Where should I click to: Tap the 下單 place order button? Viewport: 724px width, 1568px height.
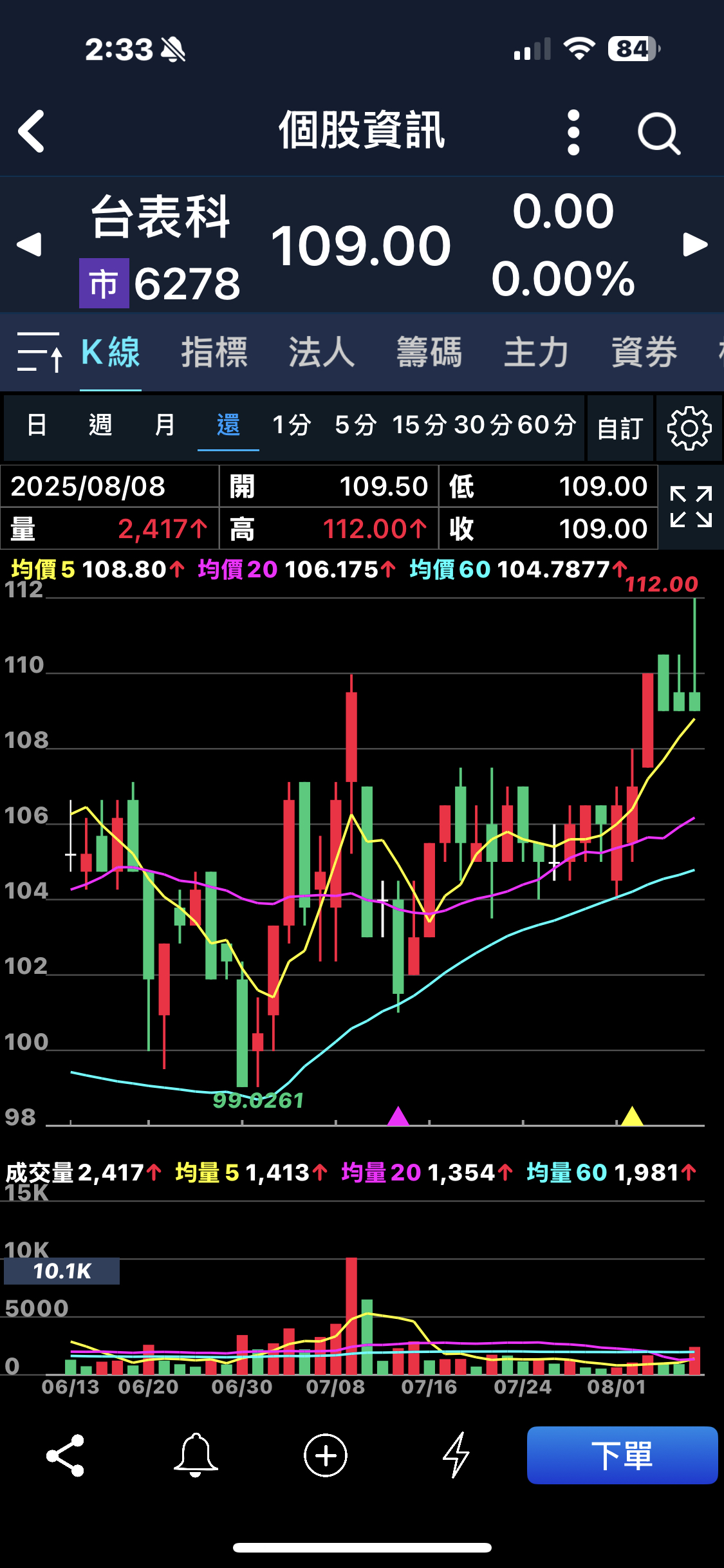pyautogui.click(x=622, y=1455)
